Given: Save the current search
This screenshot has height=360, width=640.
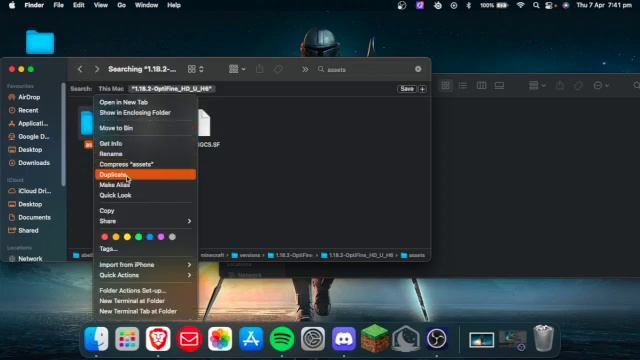Looking at the screenshot, I should pos(407,89).
